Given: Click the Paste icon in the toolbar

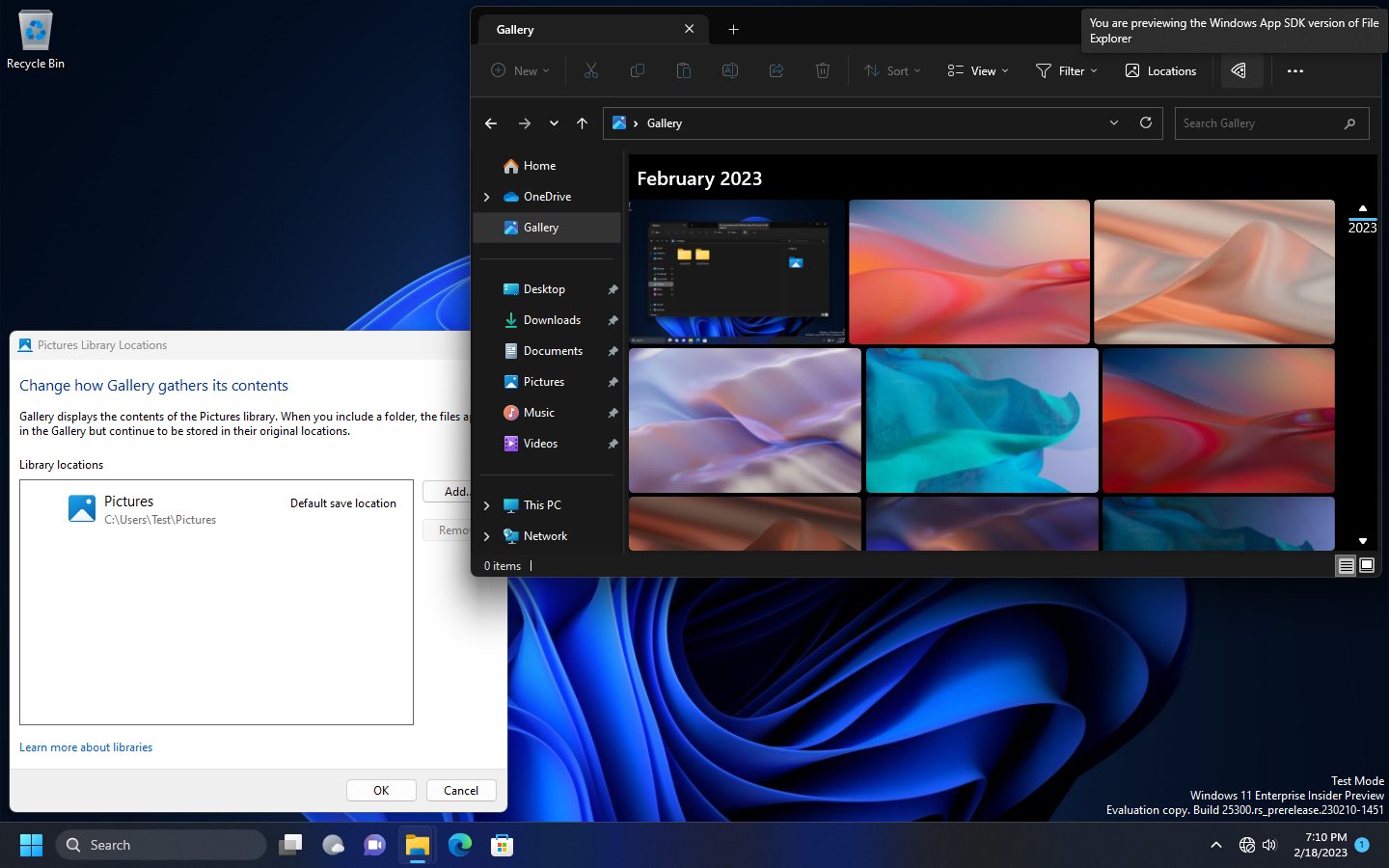Looking at the screenshot, I should coord(684,70).
